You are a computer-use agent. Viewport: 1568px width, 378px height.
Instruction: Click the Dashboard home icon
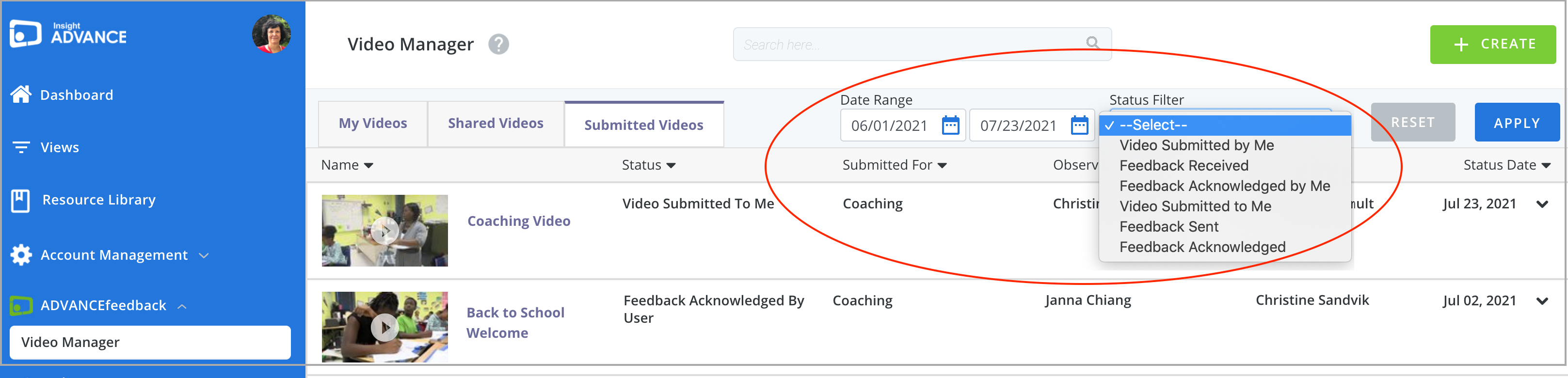21,95
